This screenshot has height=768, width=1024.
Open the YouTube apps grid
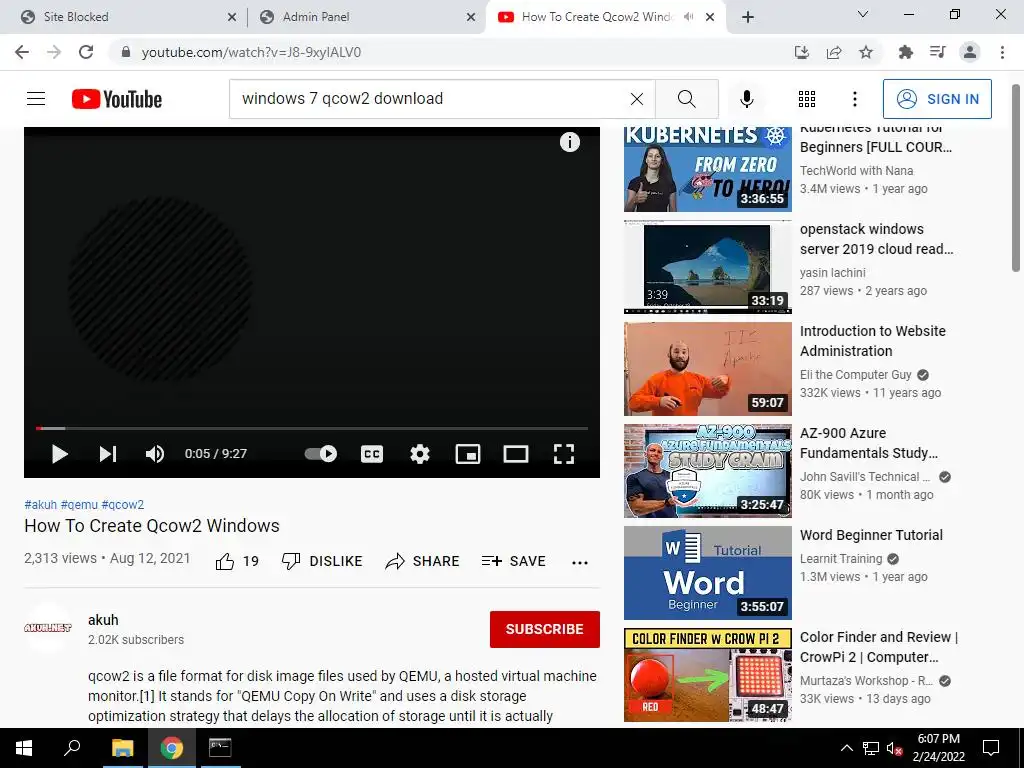807,99
